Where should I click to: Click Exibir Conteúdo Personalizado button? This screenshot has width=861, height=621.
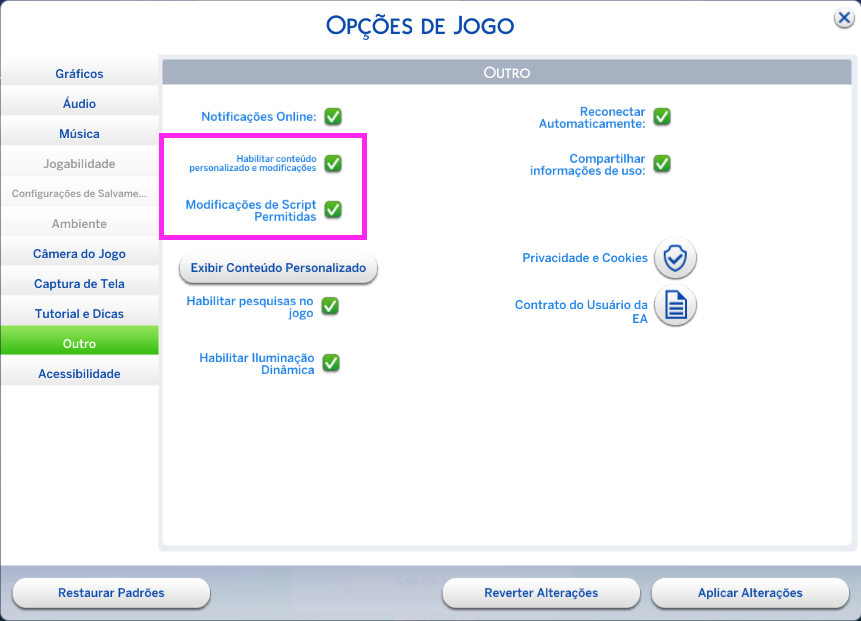click(x=278, y=268)
